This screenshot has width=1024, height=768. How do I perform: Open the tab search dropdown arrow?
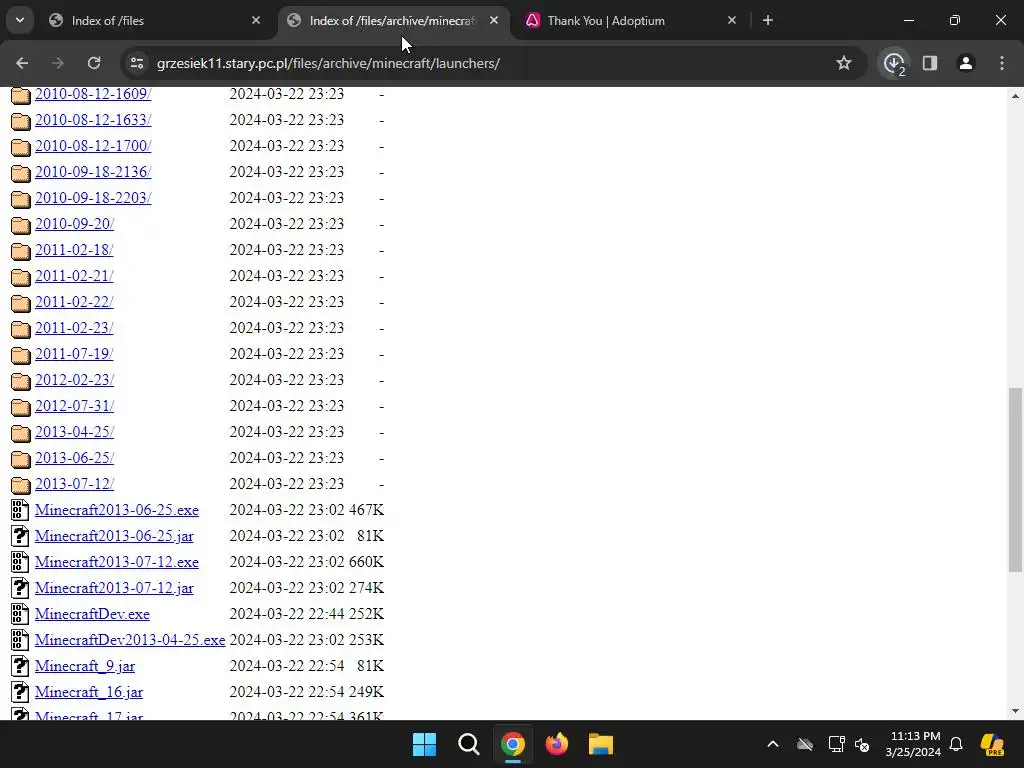coord(20,20)
